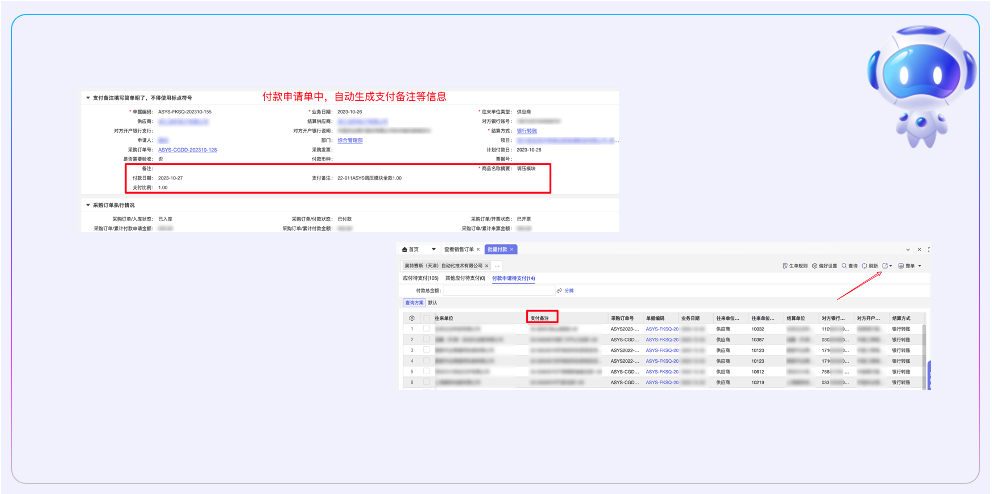Click the column settings icon in table header
992x494 pixels.
coord(412,317)
